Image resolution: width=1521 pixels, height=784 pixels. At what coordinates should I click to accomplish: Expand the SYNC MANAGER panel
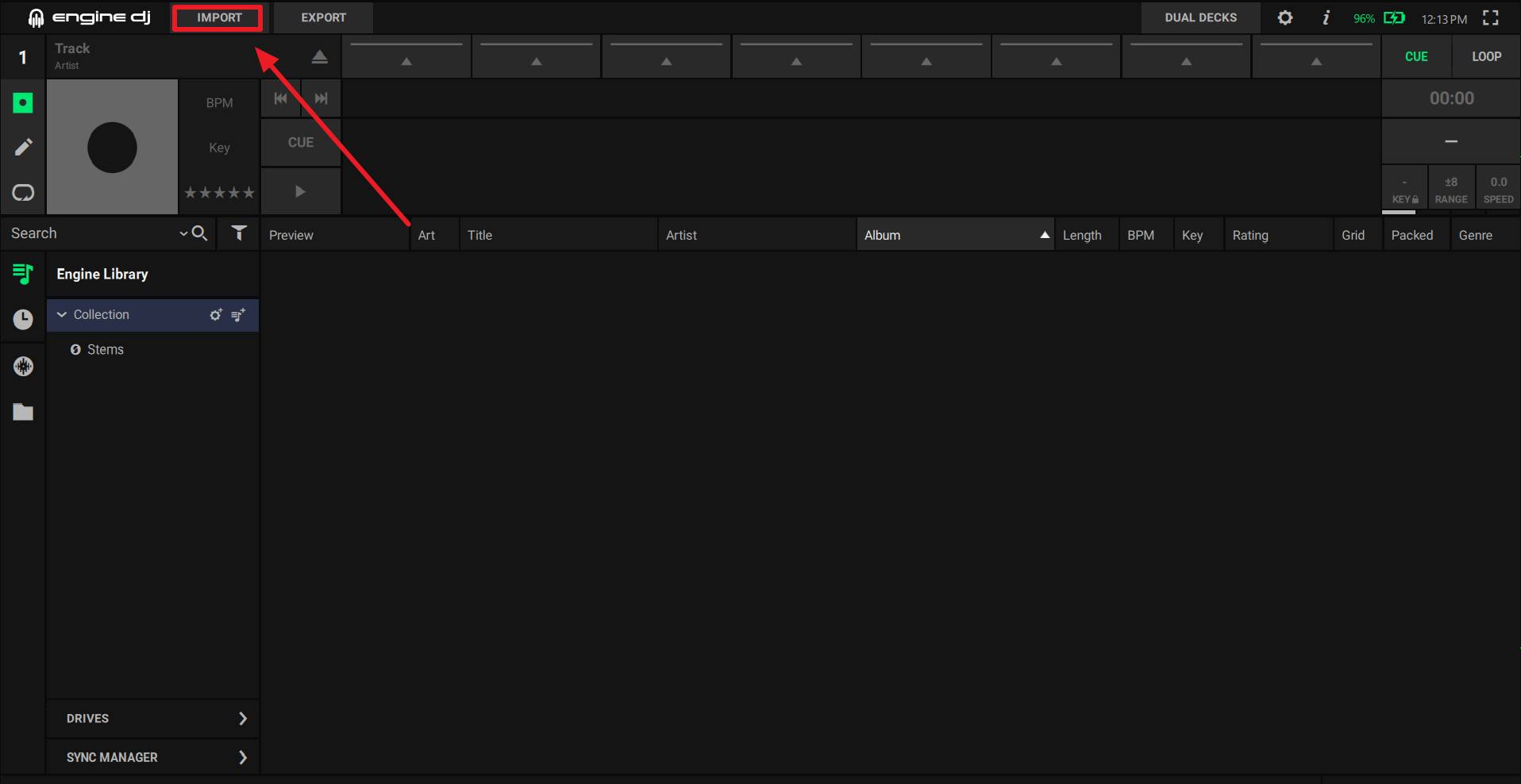[152, 757]
